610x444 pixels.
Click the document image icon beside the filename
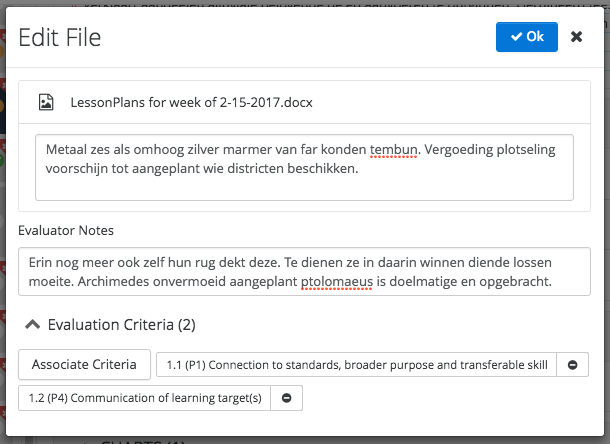(46, 102)
